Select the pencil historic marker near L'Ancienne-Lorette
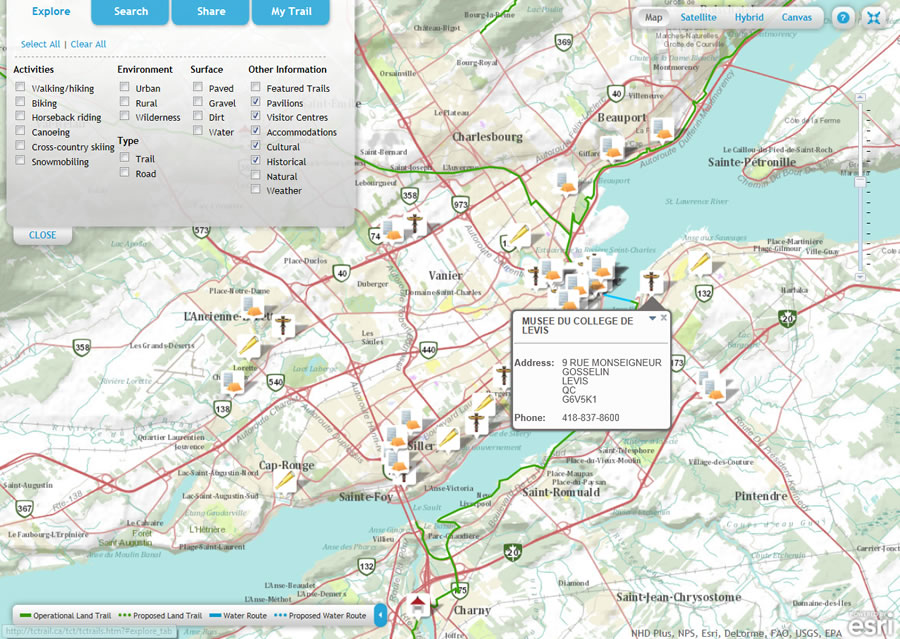 point(248,345)
